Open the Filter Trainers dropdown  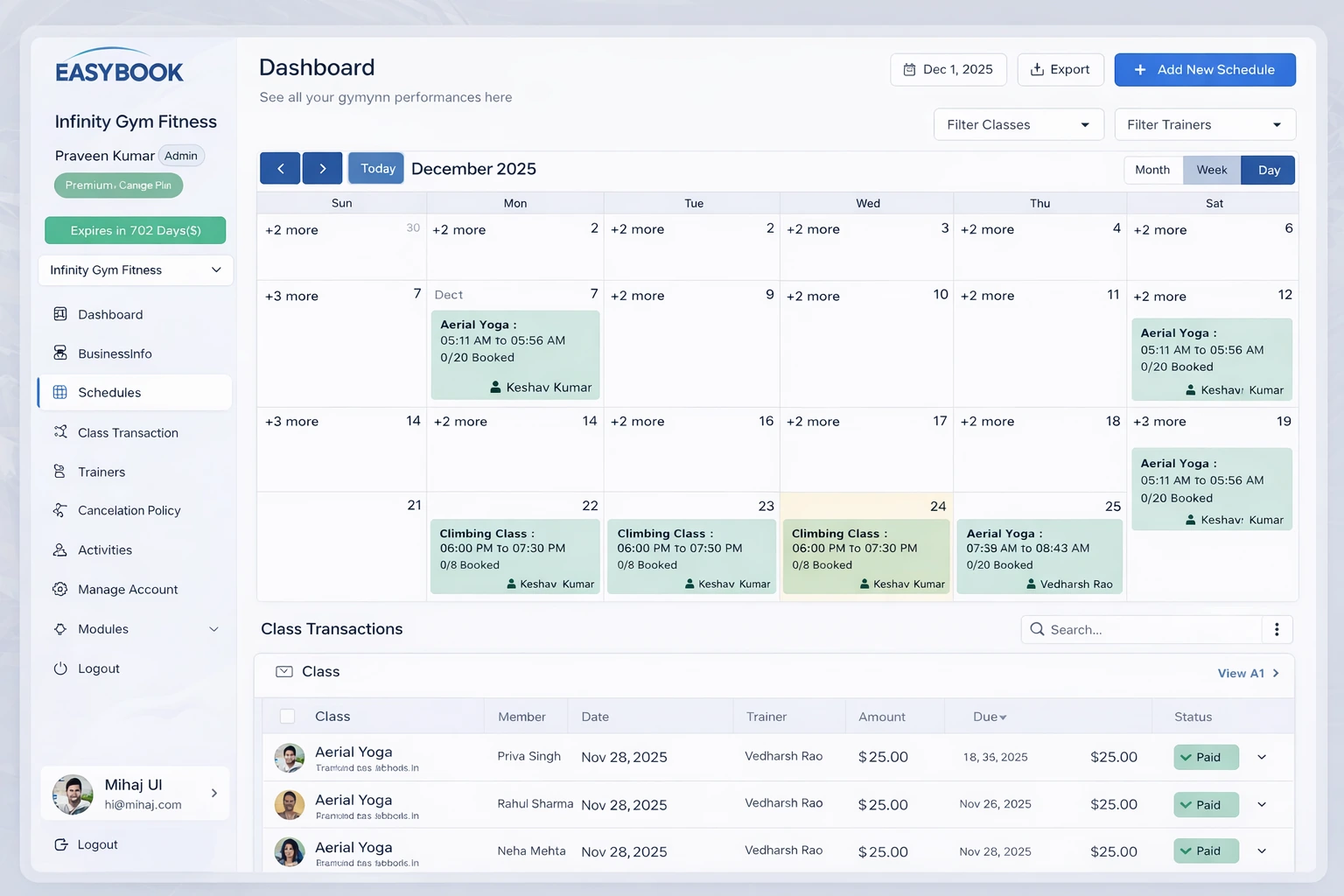pos(1204,125)
